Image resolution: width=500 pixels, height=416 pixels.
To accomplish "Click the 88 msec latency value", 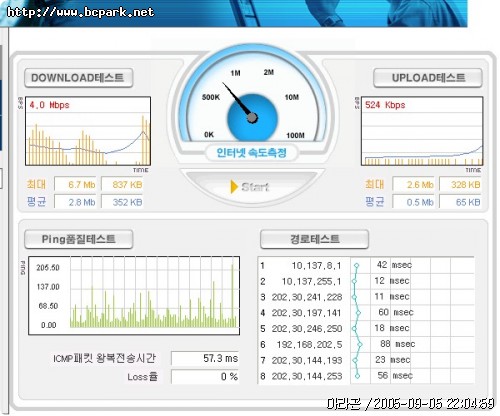I will pyautogui.click(x=398, y=344).
